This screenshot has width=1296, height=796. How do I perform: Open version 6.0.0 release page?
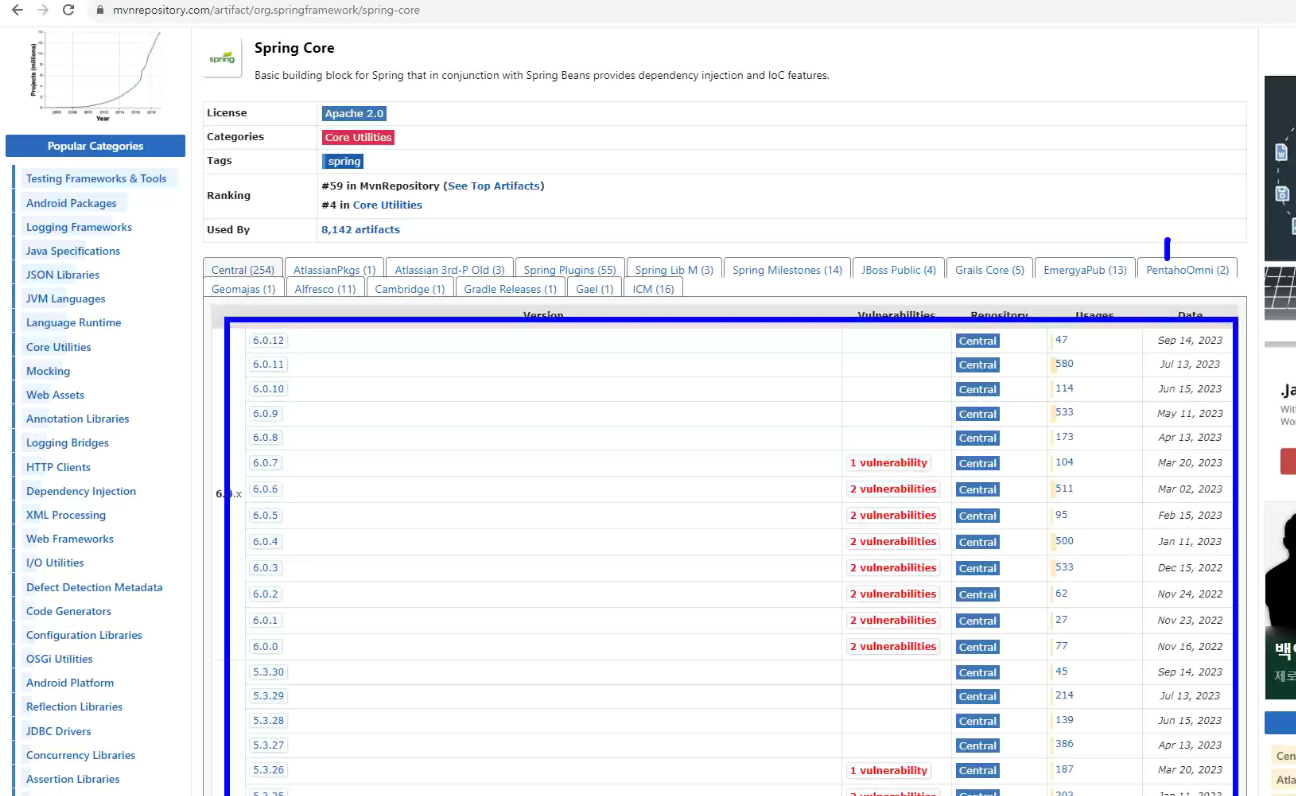[x=266, y=647]
